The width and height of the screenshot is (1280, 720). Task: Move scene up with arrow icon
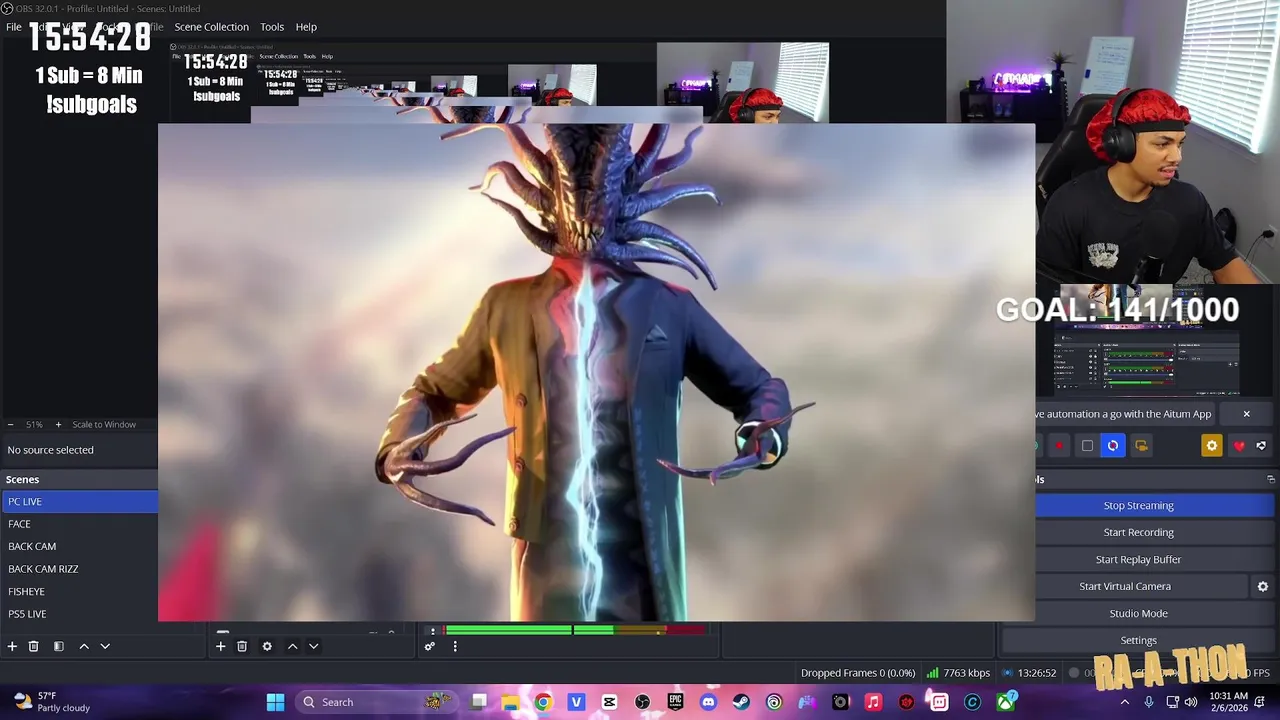click(x=84, y=647)
